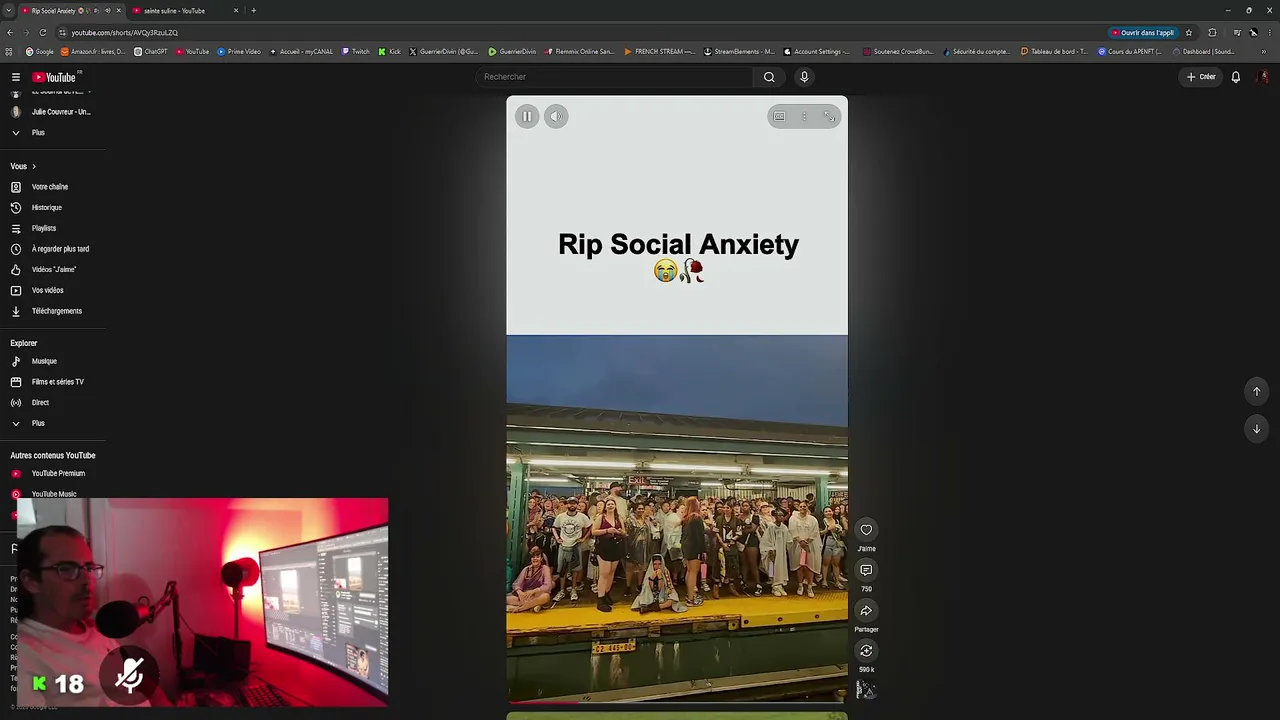Seek using the Short's red progress bar

tap(677, 702)
